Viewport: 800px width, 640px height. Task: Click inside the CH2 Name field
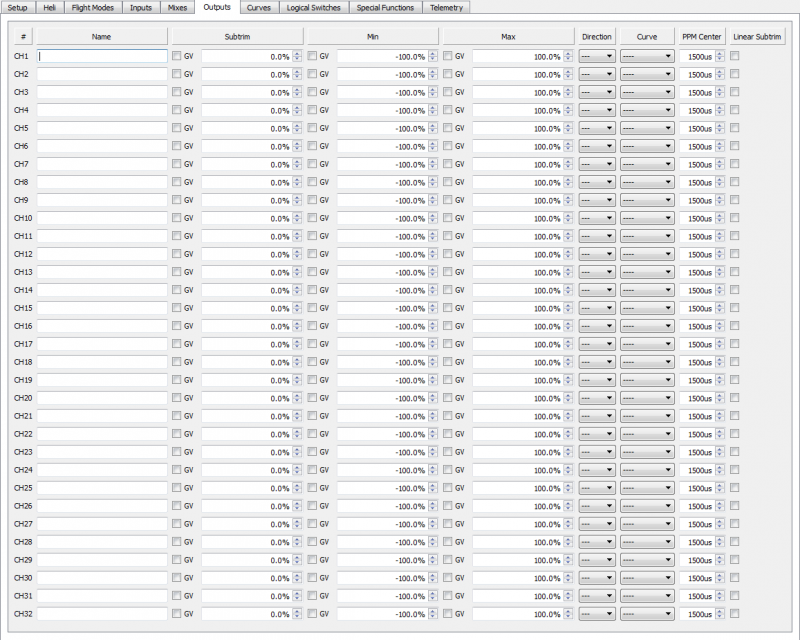pos(100,75)
